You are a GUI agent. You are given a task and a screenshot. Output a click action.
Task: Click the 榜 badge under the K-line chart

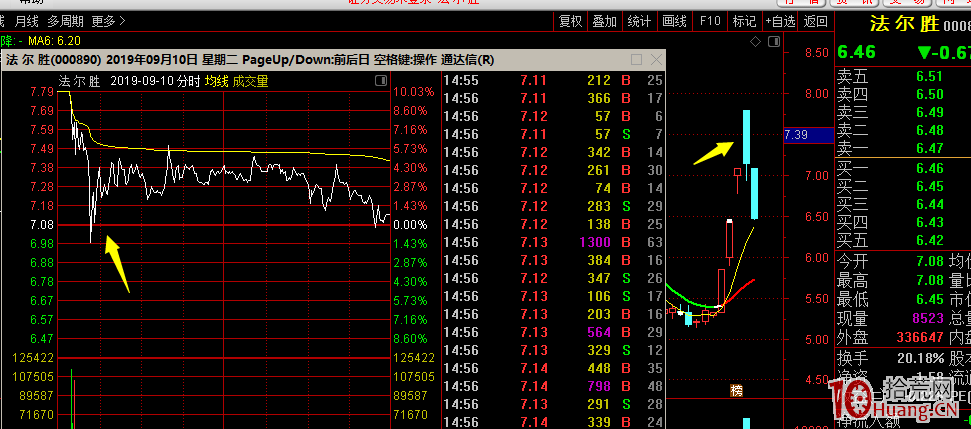tap(736, 391)
